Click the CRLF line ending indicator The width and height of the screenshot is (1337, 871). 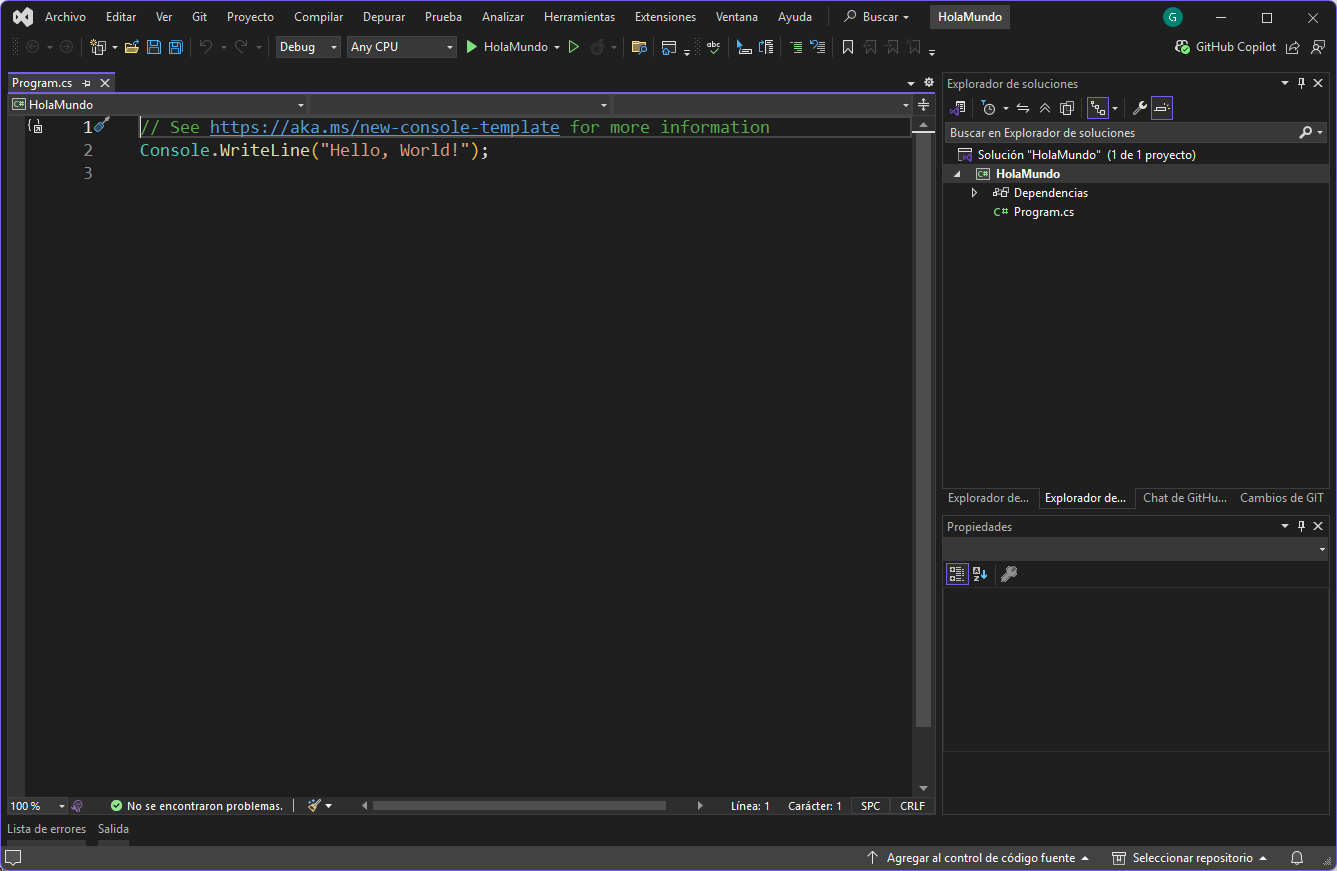tap(912, 806)
